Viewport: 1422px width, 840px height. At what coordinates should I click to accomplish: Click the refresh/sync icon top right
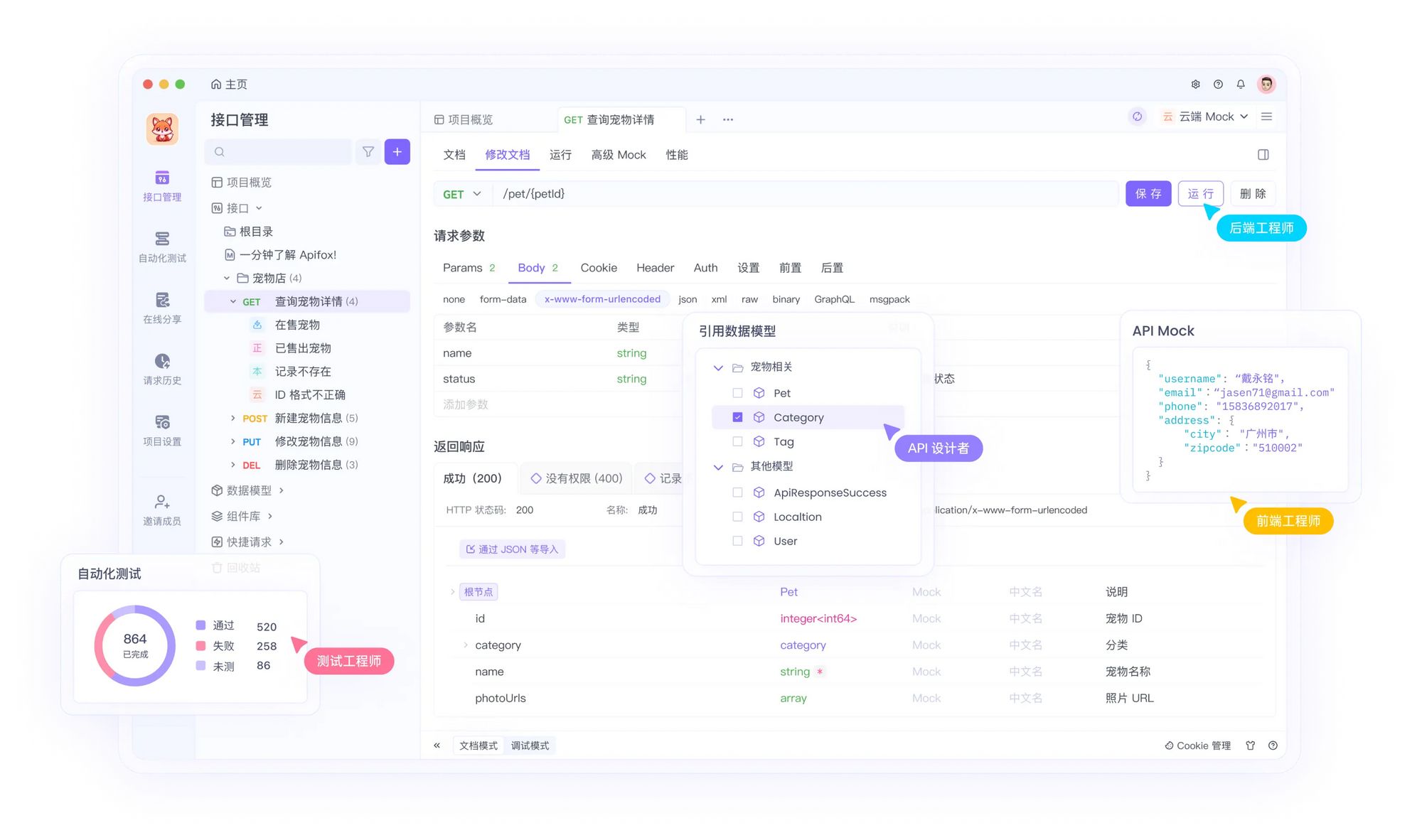click(1138, 117)
